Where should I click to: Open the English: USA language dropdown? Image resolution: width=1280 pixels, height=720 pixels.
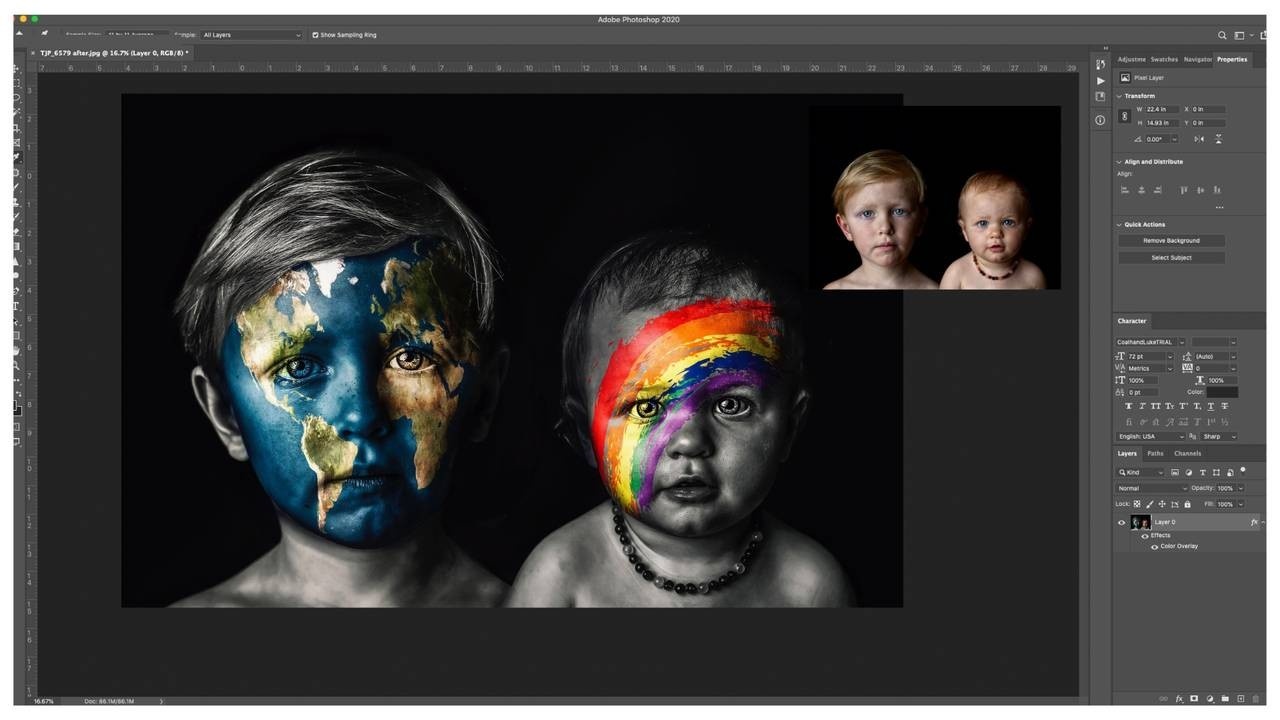coord(1150,437)
